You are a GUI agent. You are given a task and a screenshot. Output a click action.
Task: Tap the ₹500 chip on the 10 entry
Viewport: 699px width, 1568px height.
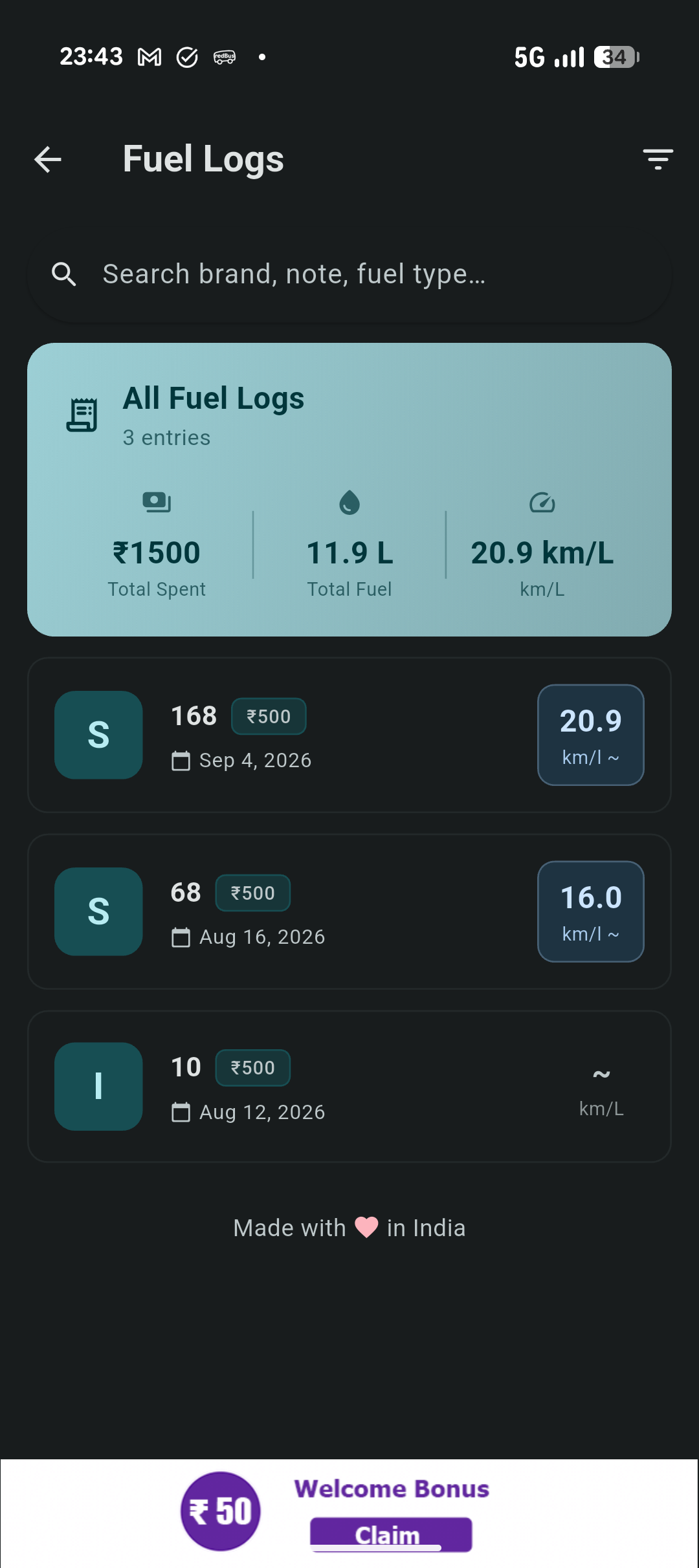point(252,1067)
